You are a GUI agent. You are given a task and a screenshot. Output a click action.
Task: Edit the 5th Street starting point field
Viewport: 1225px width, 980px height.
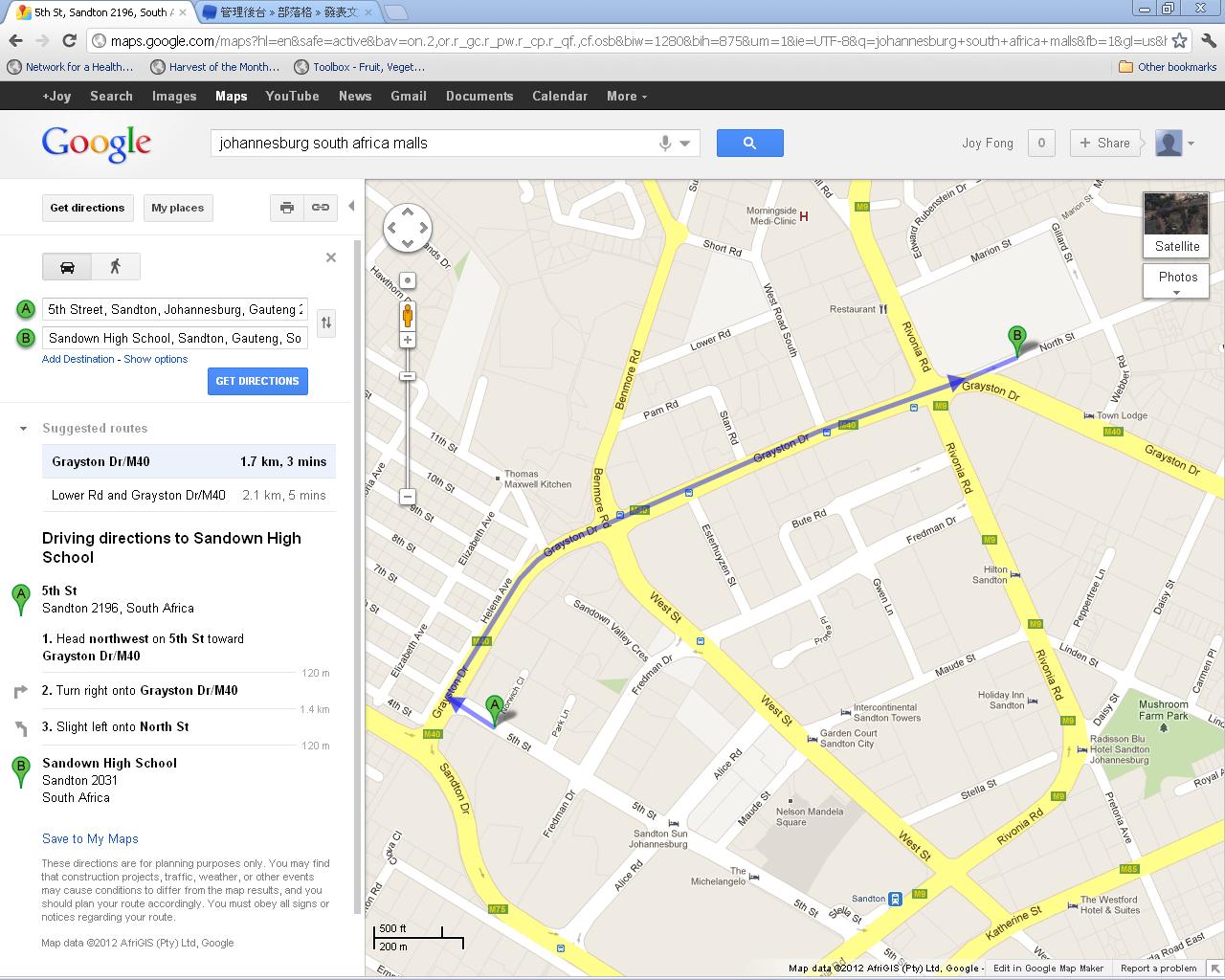coord(172,309)
